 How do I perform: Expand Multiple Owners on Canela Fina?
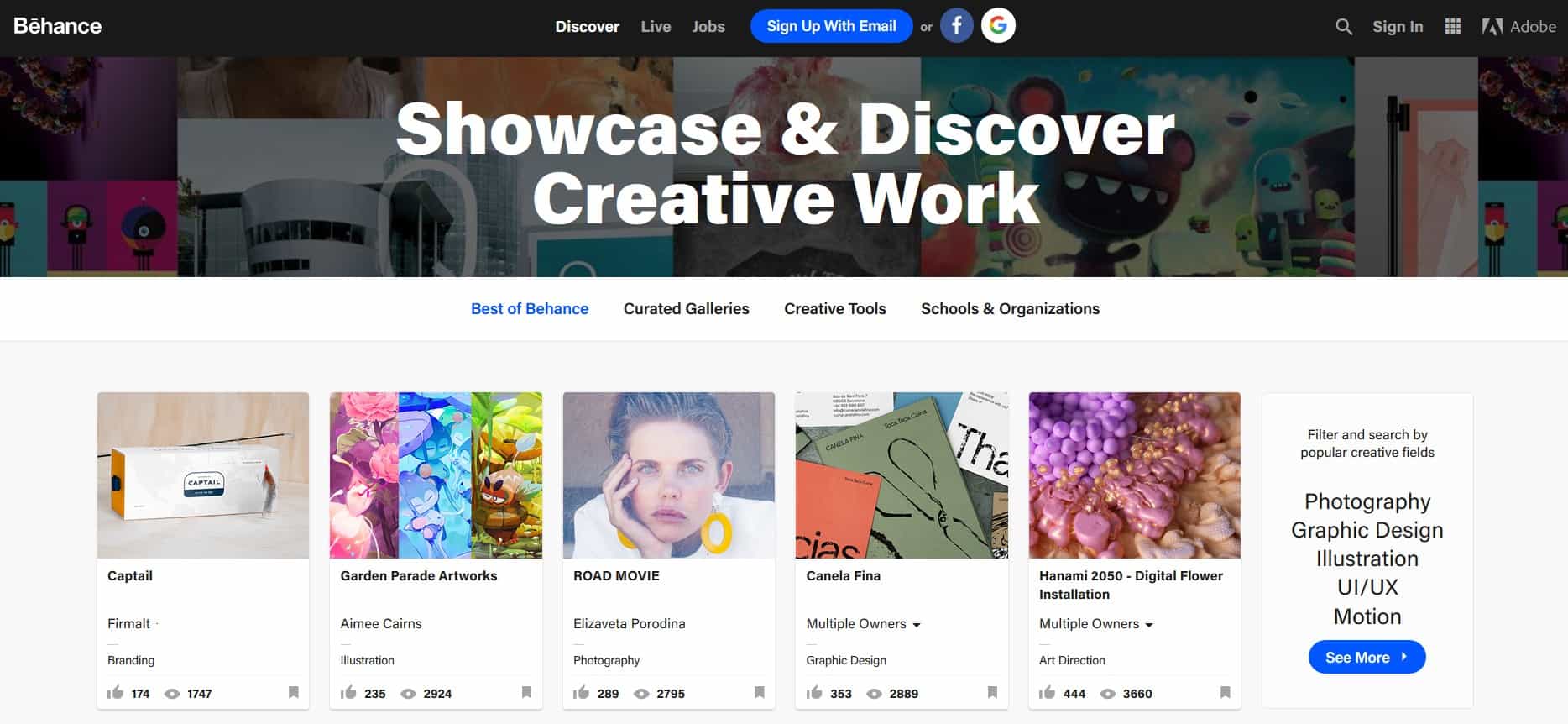[x=864, y=624]
